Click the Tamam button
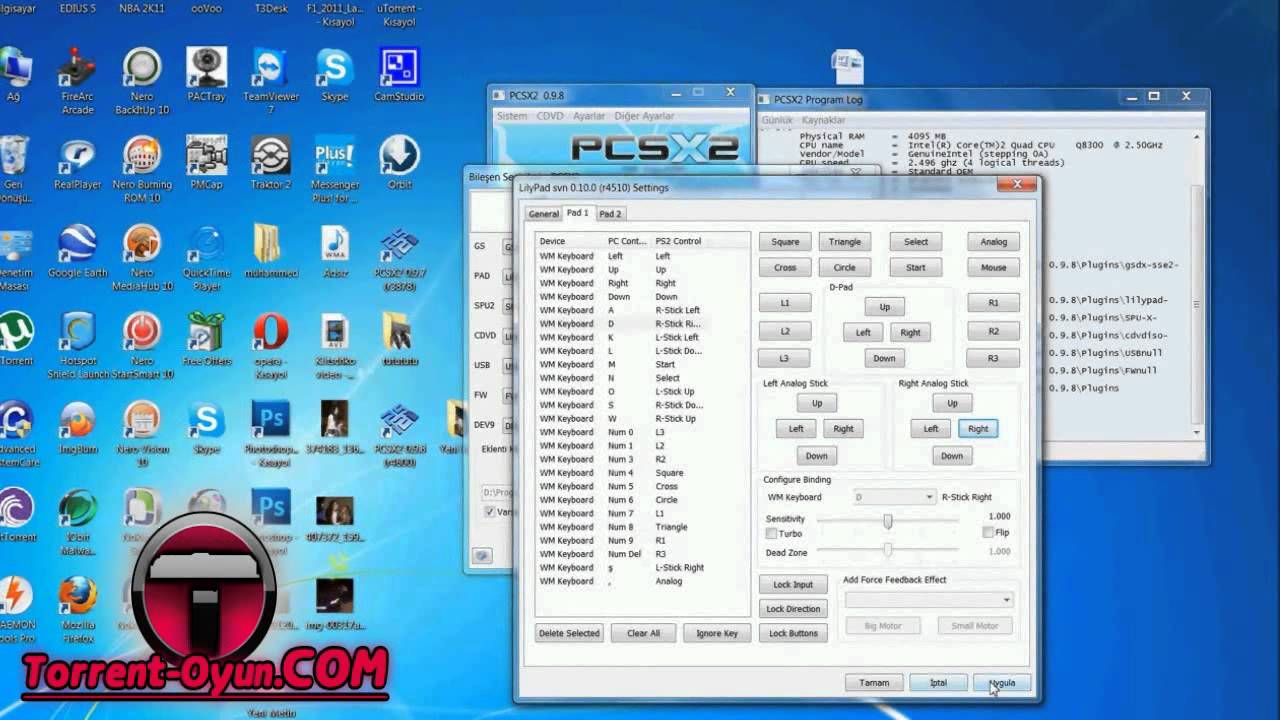 click(x=874, y=683)
